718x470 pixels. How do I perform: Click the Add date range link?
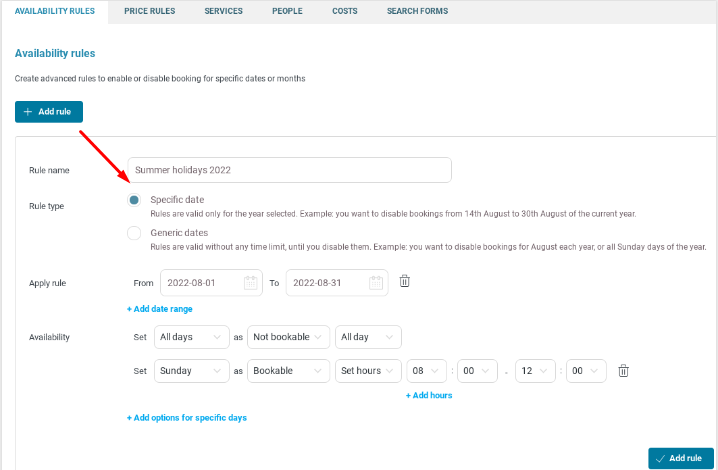tap(159, 309)
